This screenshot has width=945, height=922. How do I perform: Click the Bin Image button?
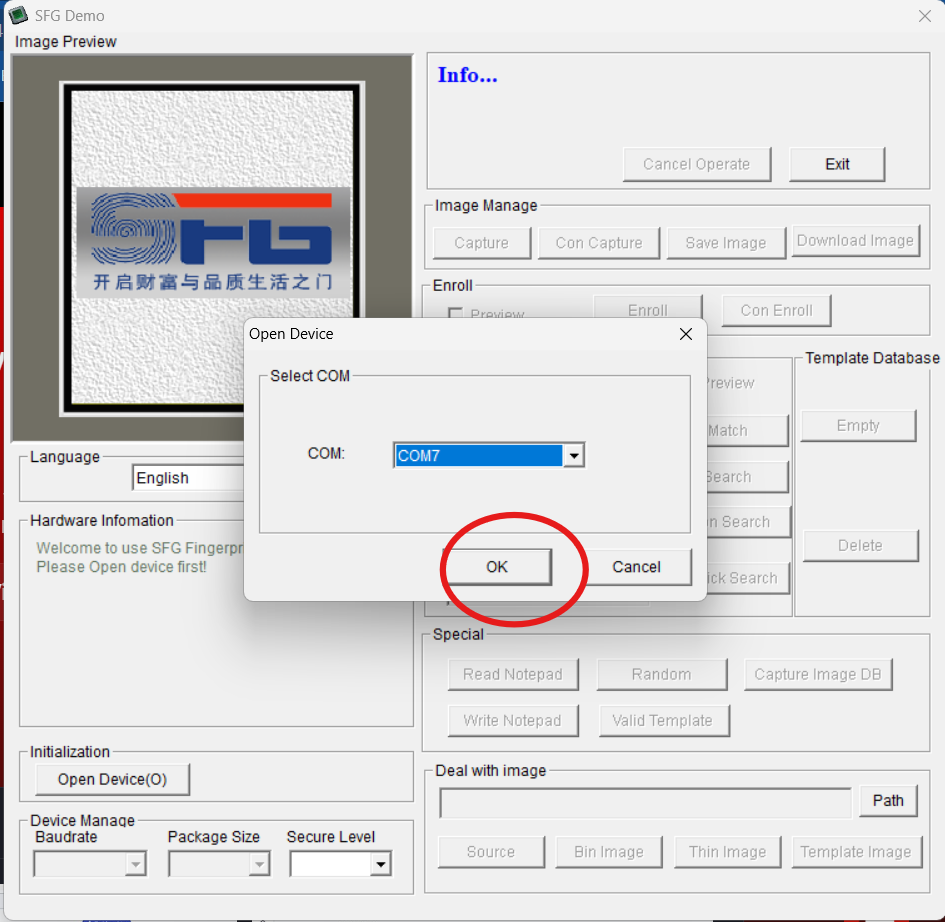[x=609, y=851]
